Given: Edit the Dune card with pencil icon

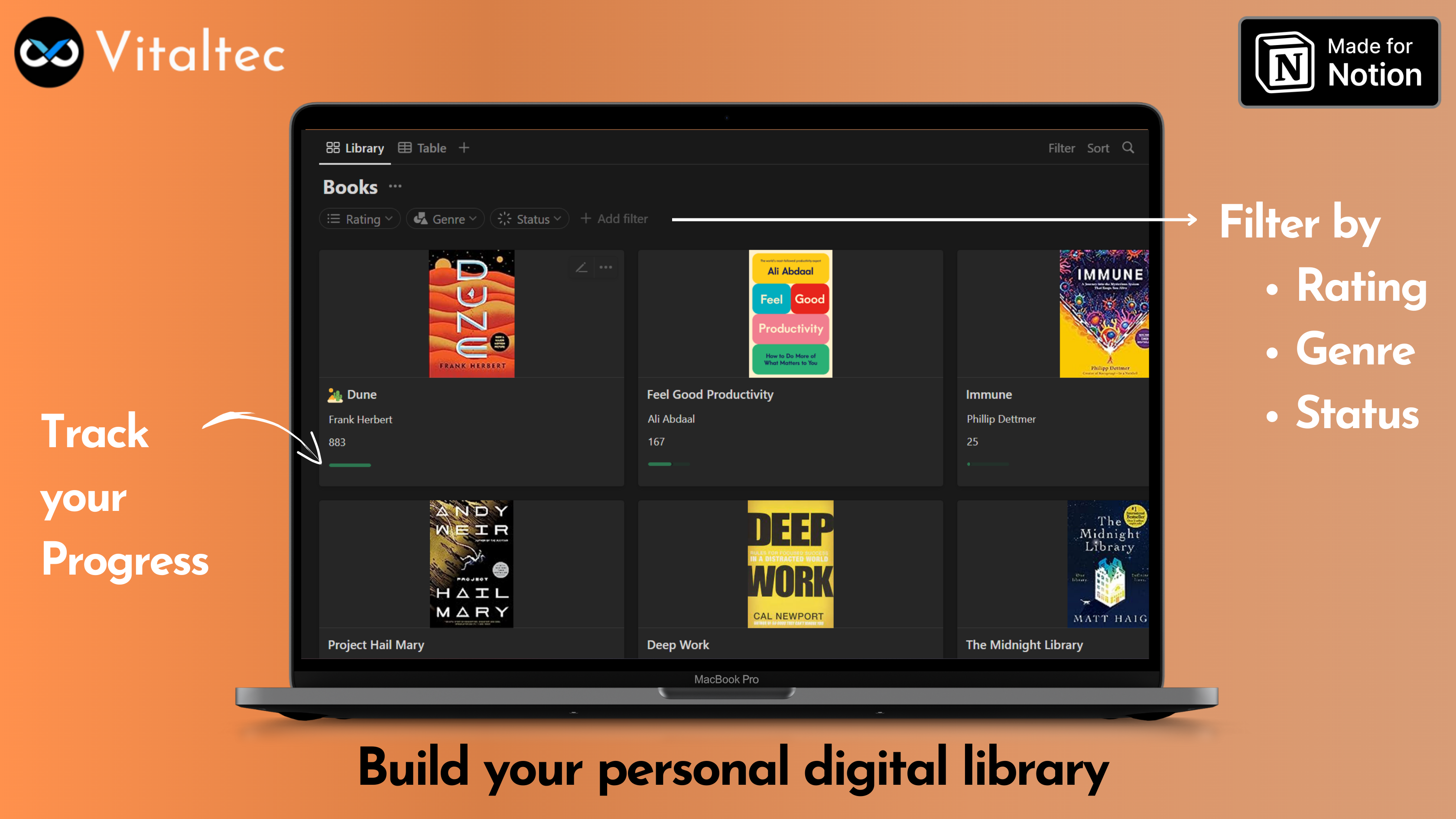Looking at the screenshot, I should click(582, 267).
